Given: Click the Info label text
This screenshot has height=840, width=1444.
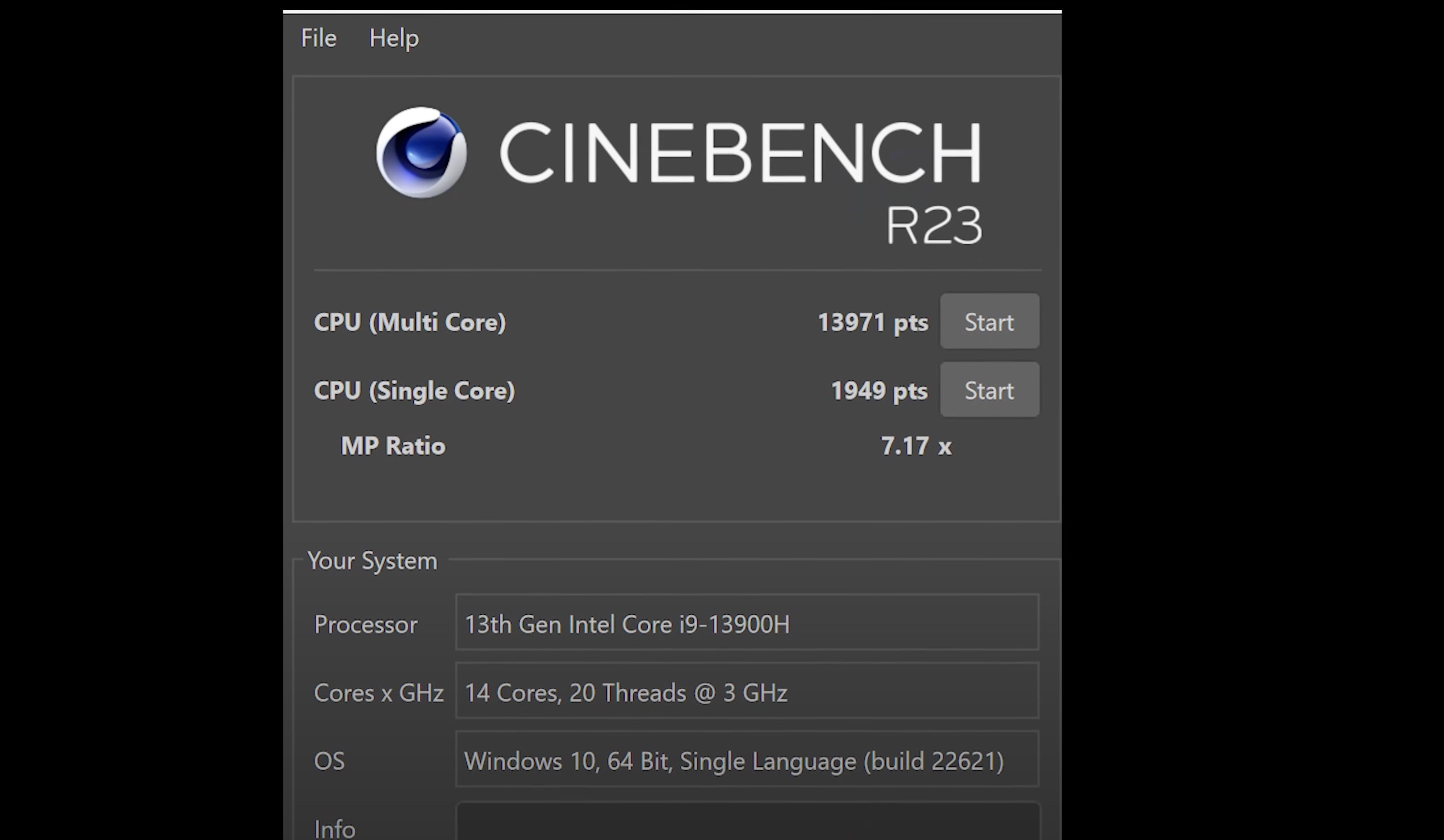Looking at the screenshot, I should pos(334,829).
